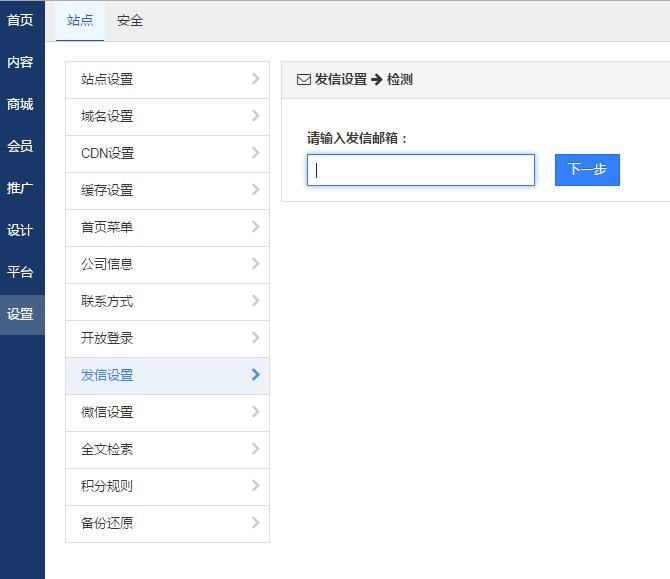The height and width of the screenshot is (579, 670).
Task: Open 首页 in the left navigation
Action: [21, 20]
